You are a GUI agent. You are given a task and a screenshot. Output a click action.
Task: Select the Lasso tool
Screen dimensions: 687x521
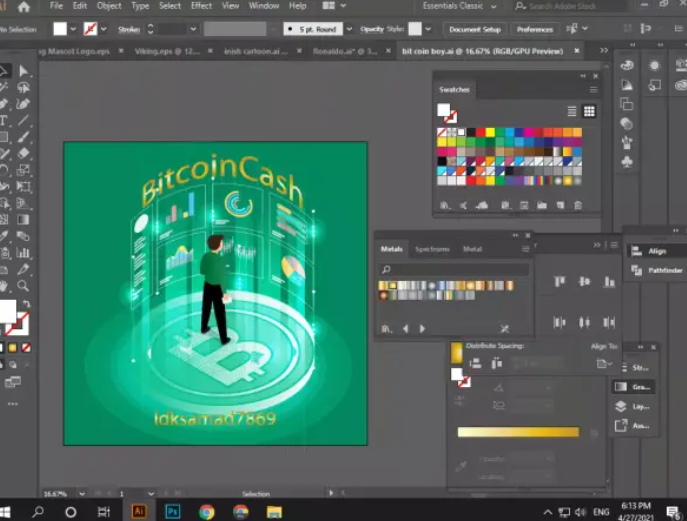coord(23,87)
